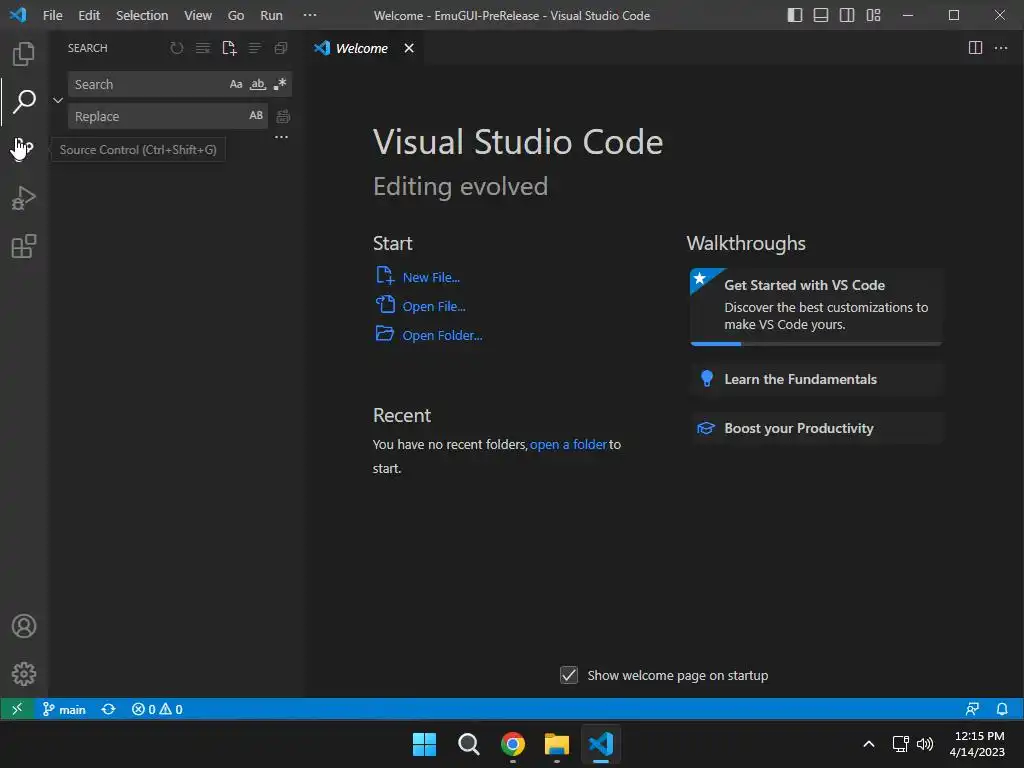Image resolution: width=1024 pixels, height=768 pixels.
Task: Open the Go menu
Action: (x=236, y=15)
